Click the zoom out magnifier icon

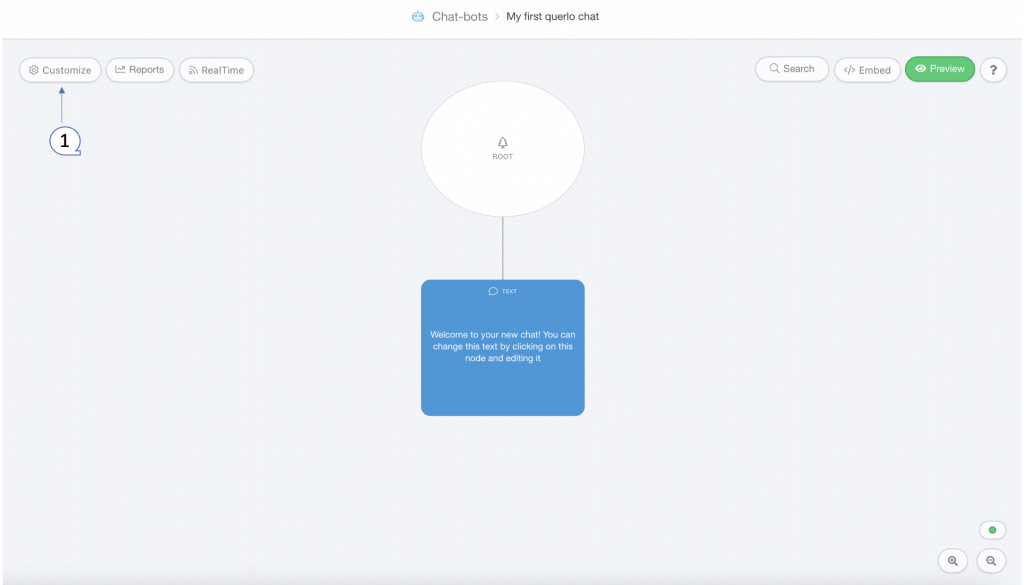[991, 561]
